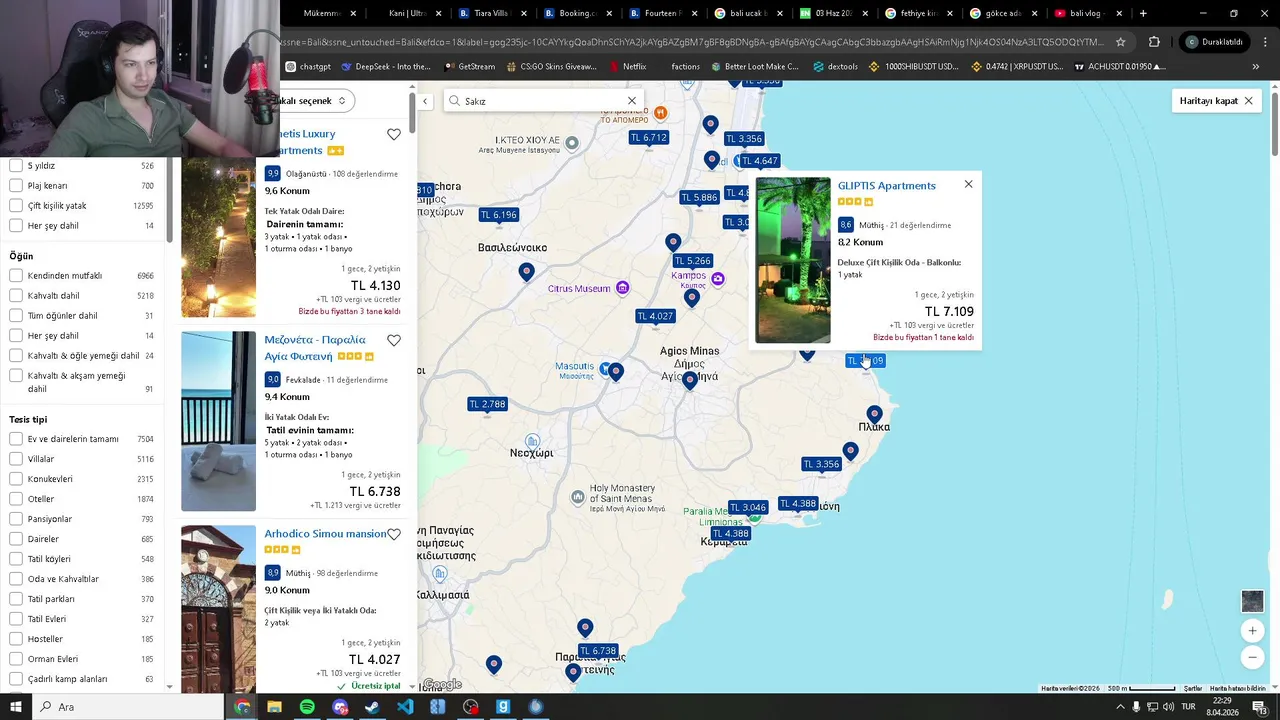Click the TL 6.712 price marker

[649, 138]
